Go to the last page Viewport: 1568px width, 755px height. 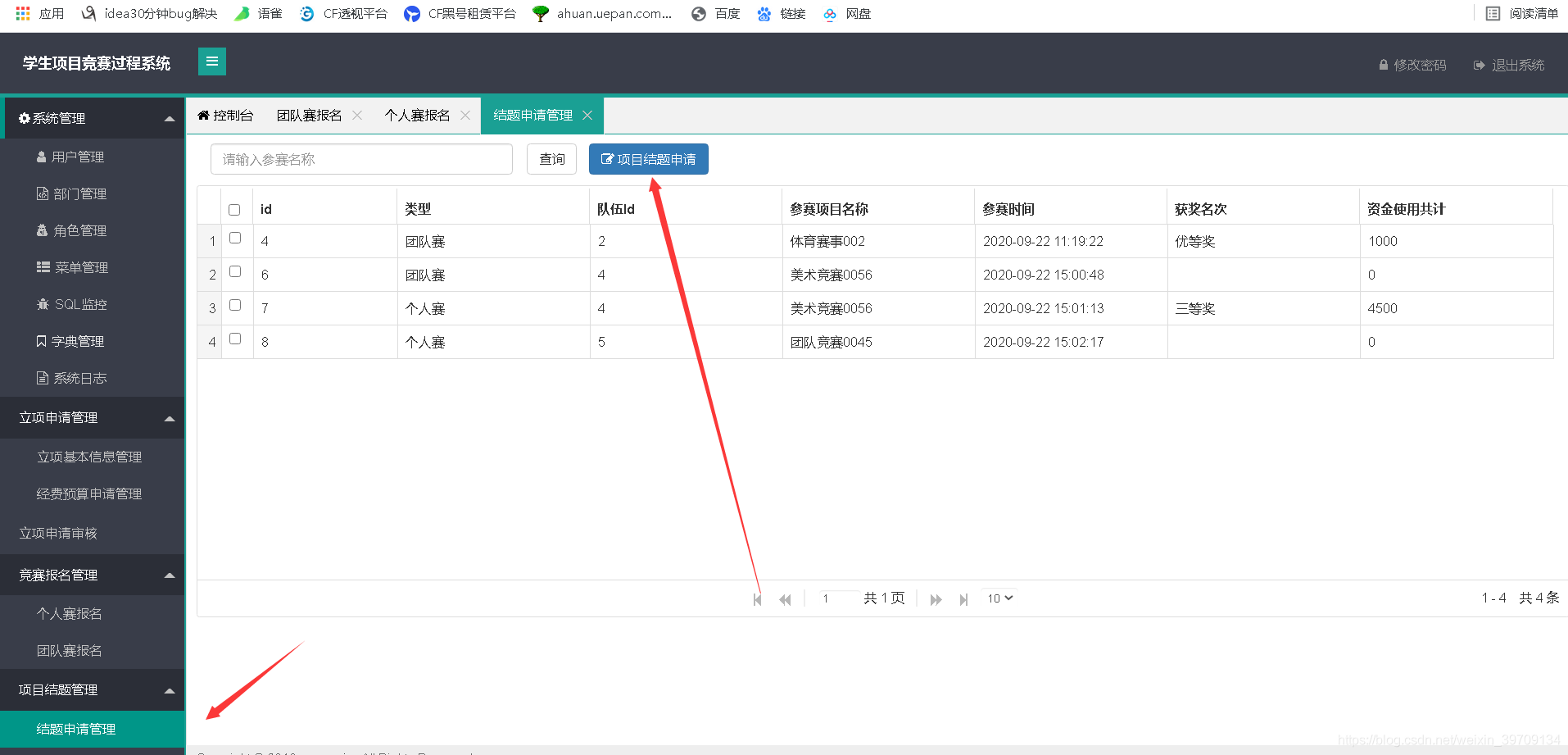tap(963, 599)
